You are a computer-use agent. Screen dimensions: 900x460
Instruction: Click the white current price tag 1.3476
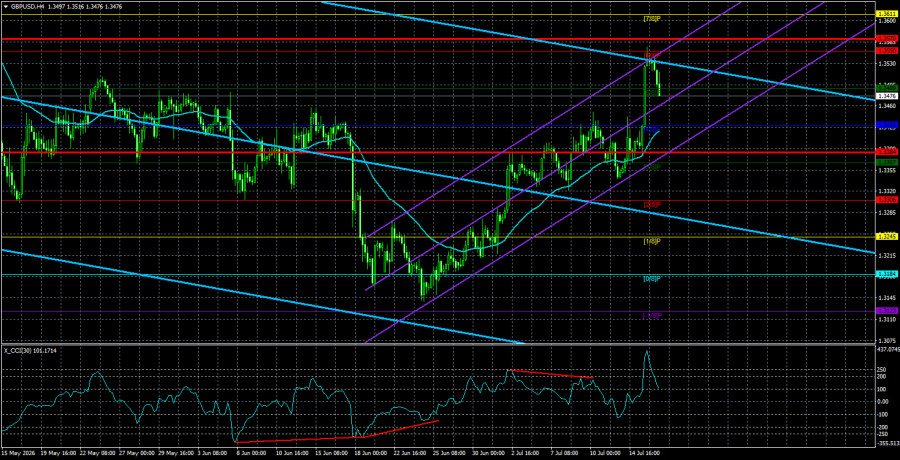(883, 96)
